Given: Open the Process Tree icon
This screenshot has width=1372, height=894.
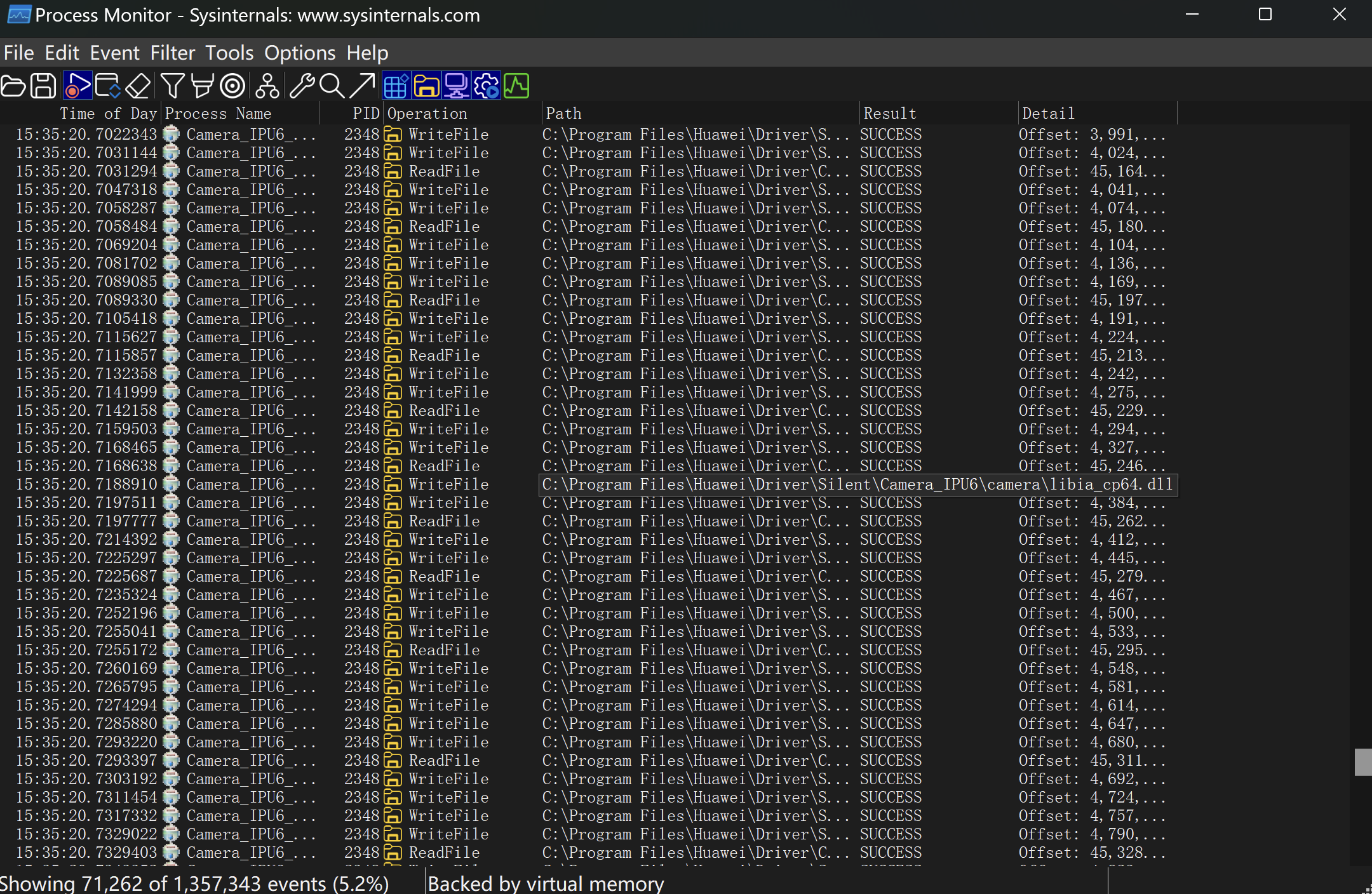Looking at the screenshot, I should [x=267, y=86].
